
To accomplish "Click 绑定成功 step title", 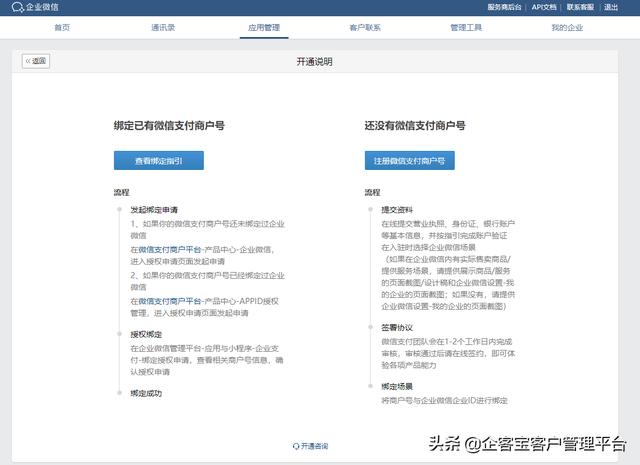I will click(146, 393).
